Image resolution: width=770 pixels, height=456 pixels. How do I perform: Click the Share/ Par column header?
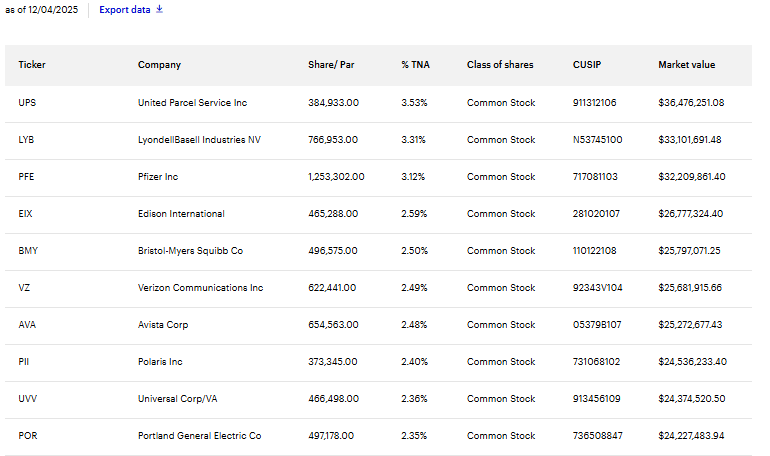point(331,65)
